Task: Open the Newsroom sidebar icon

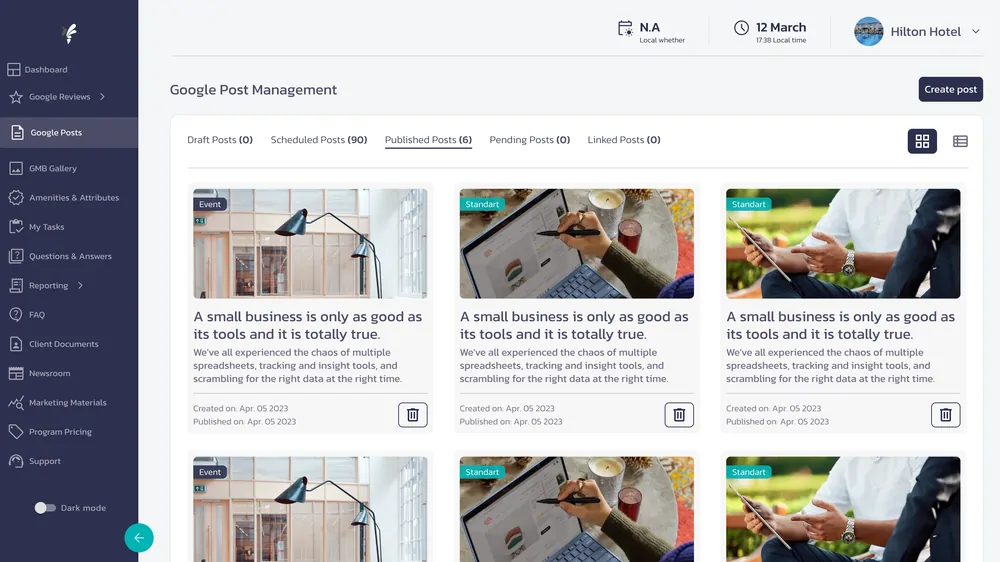Action: [16, 373]
